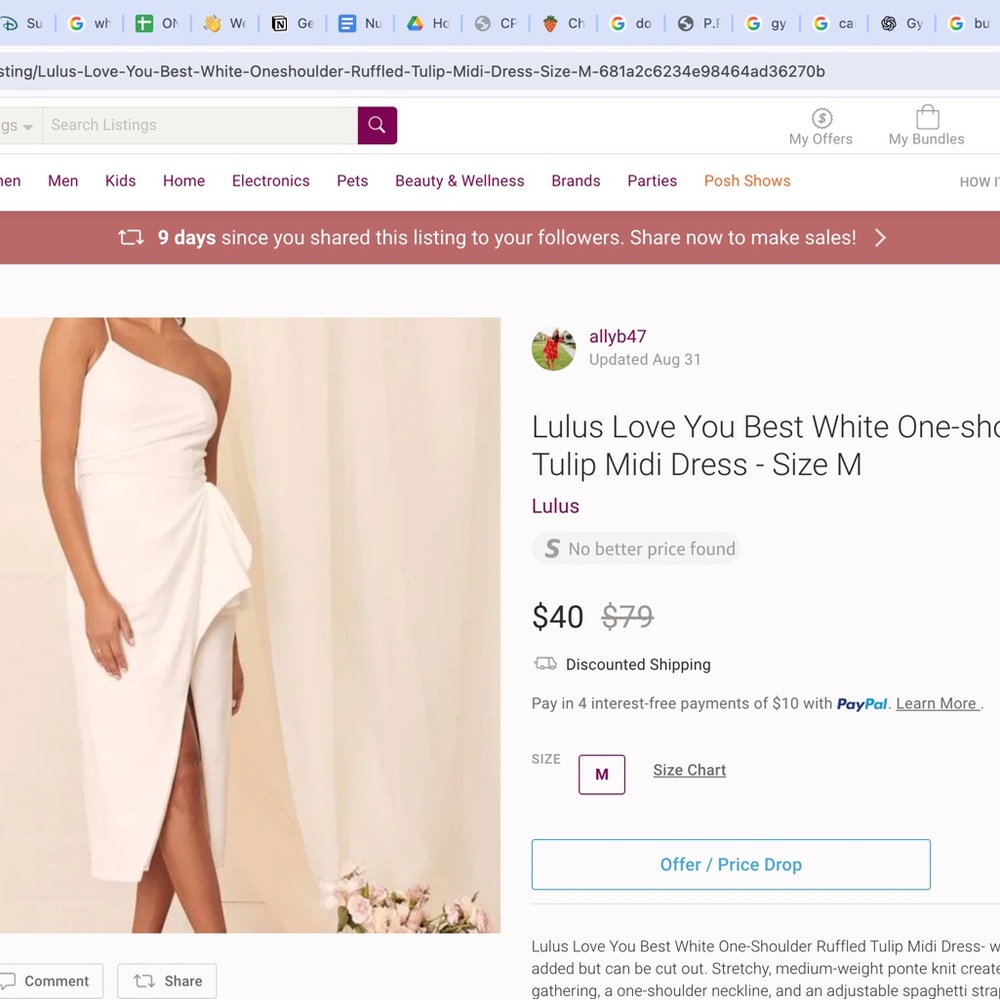The width and height of the screenshot is (1000, 1000).
Task: Click the allyb47 seller username link
Action: tap(617, 337)
